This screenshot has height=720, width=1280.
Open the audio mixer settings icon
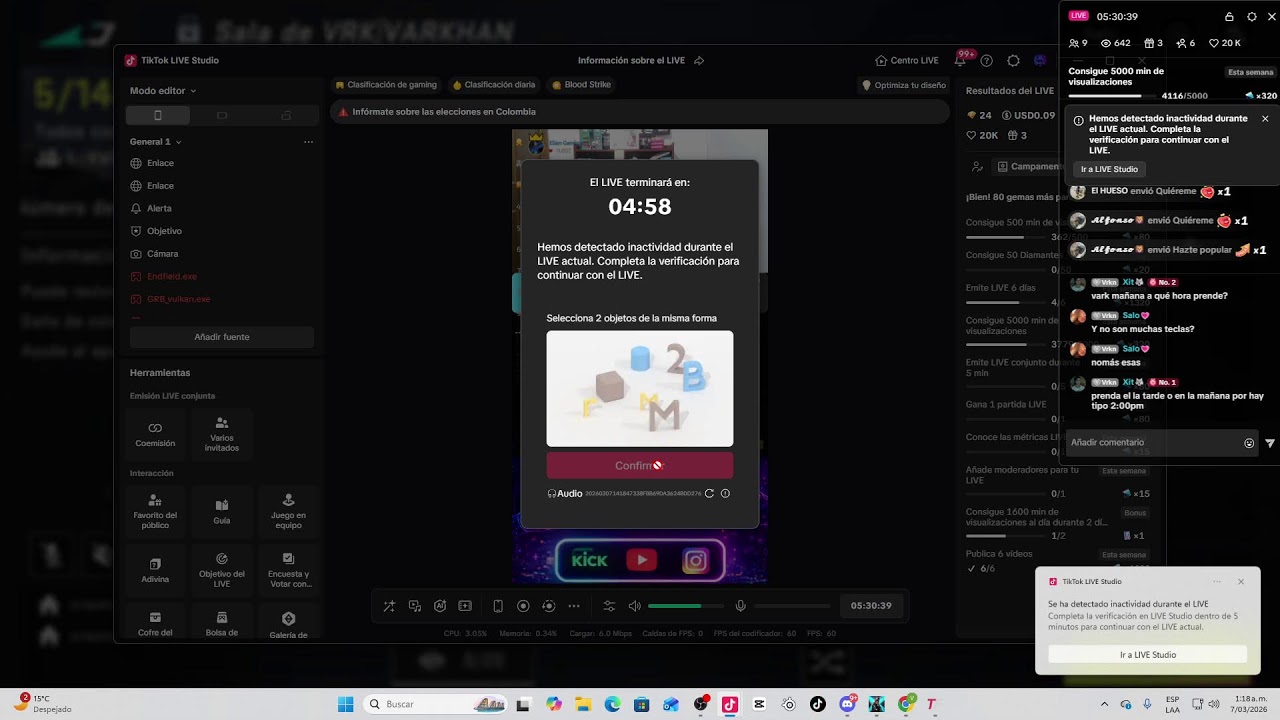609,606
